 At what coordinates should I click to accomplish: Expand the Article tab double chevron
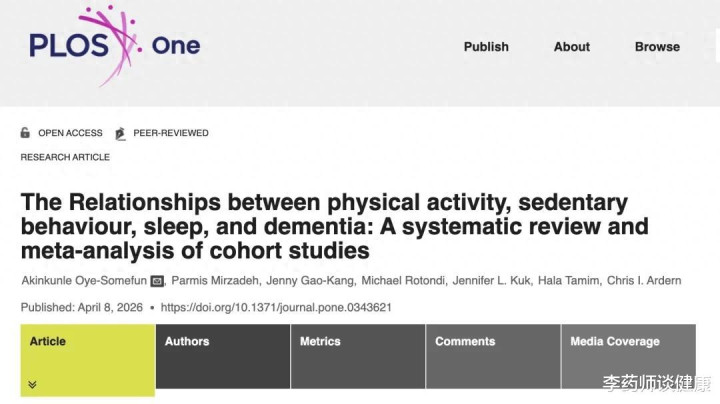tap(32, 384)
